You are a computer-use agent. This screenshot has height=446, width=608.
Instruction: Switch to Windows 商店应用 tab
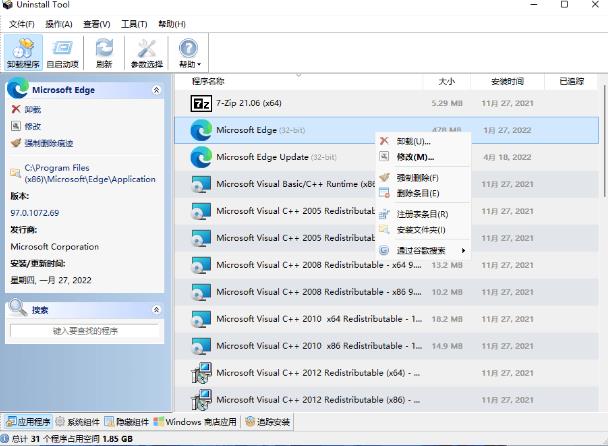[195, 422]
